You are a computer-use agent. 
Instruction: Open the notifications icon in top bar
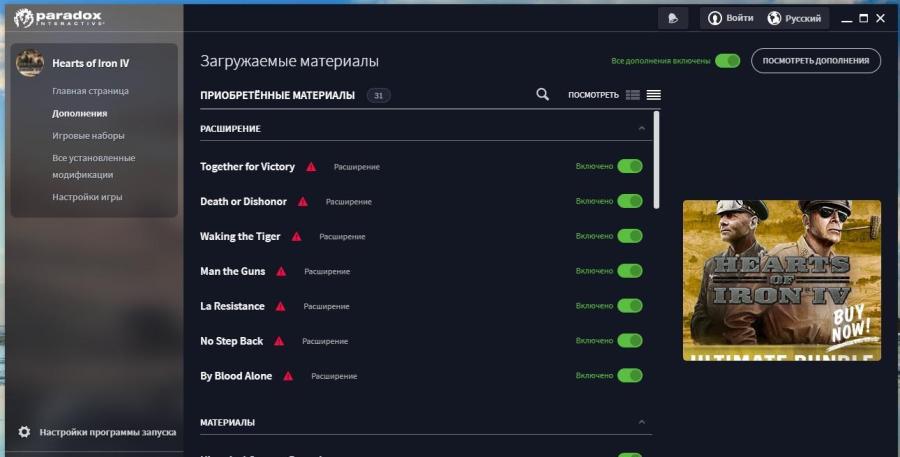tap(673, 18)
